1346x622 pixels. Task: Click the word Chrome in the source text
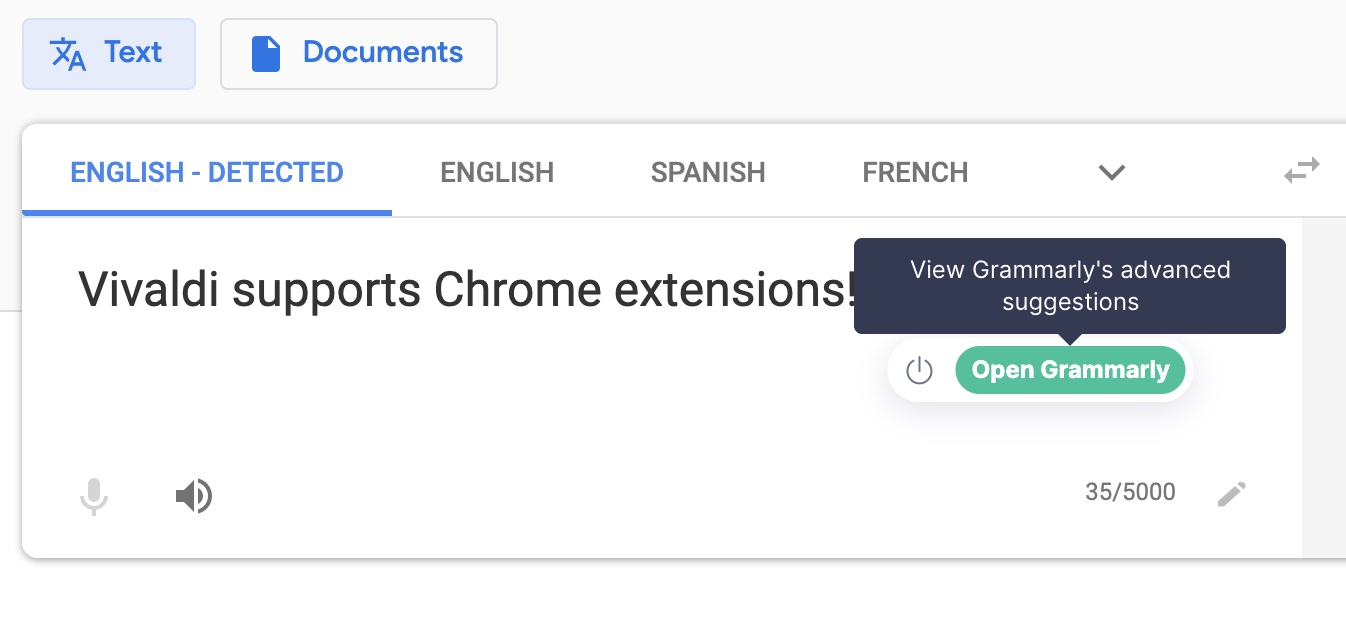pos(518,290)
